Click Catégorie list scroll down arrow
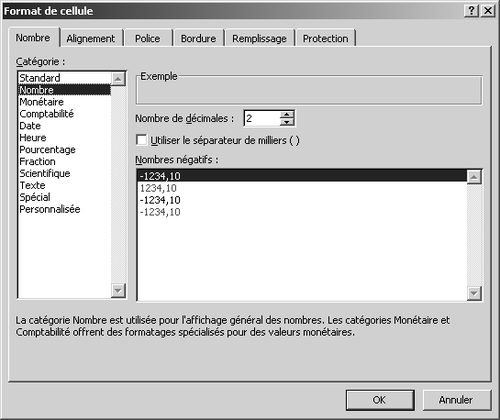This screenshot has height=420, width=500. (118, 290)
